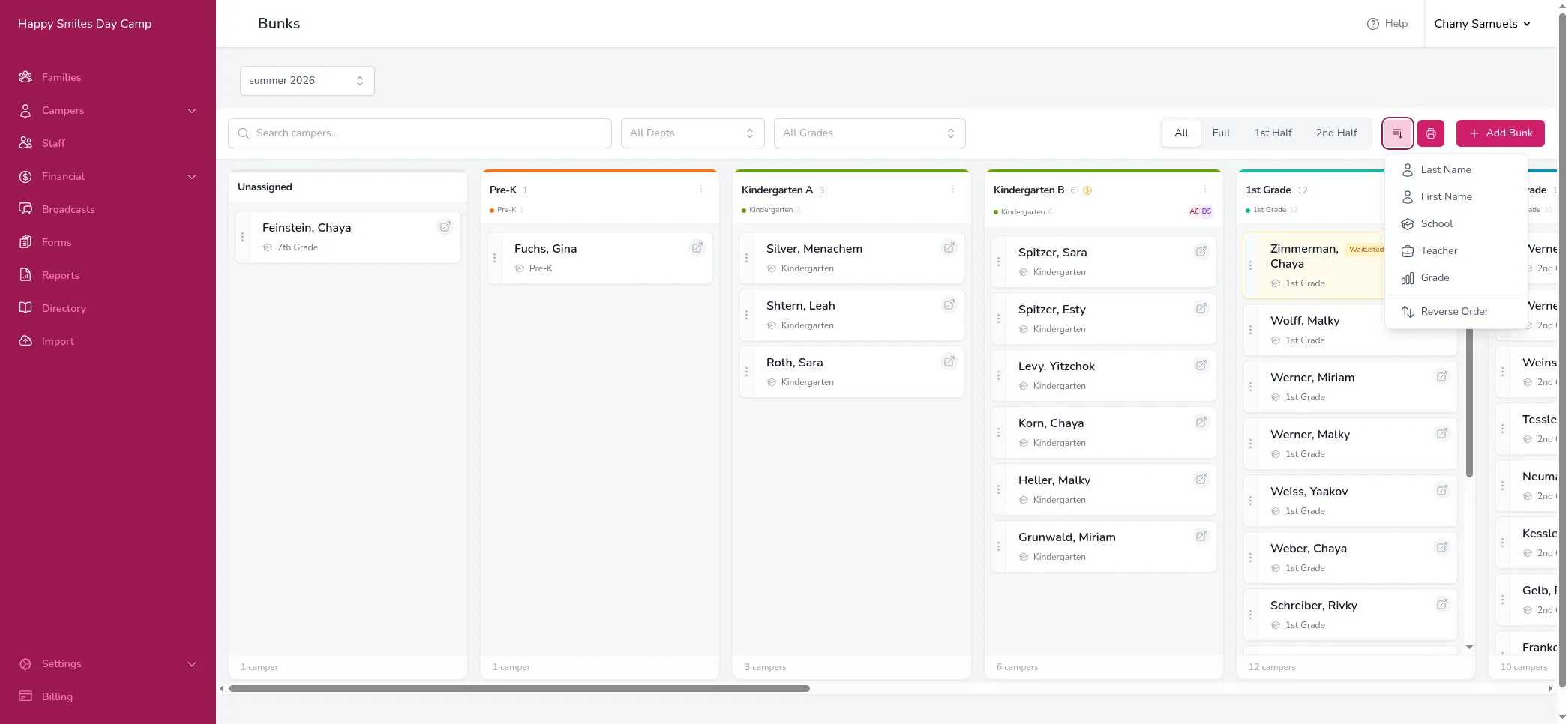Open the All Depts filter dropdown

point(693,133)
